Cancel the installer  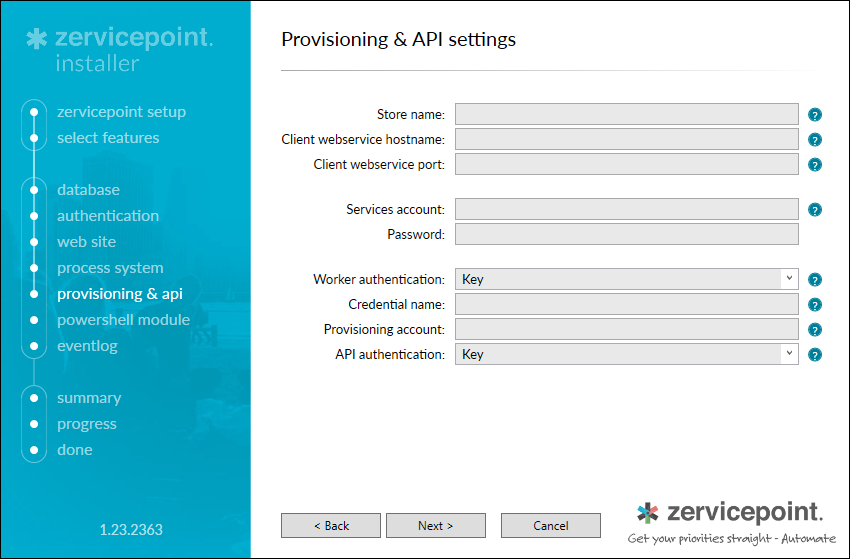point(551,526)
